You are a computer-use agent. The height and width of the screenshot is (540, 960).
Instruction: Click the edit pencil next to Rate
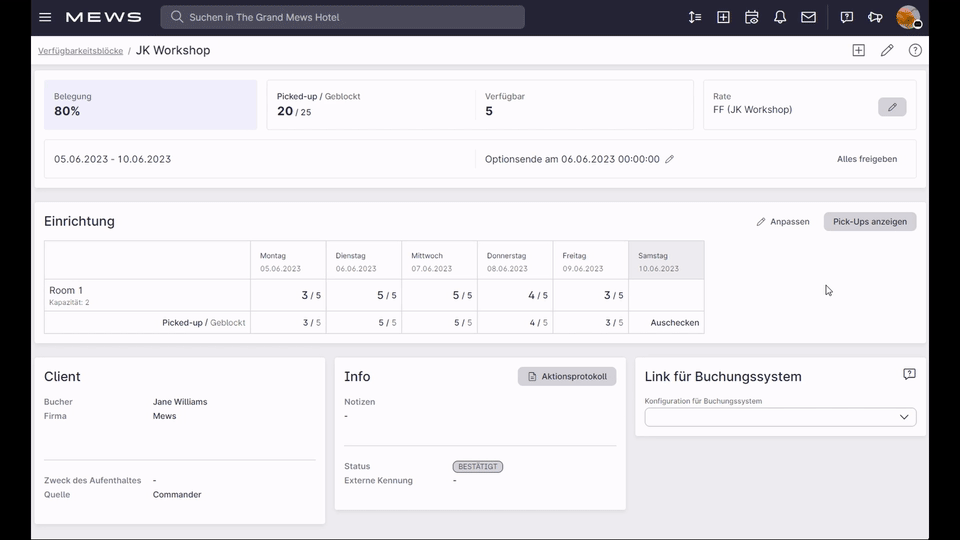tap(892, 107)
